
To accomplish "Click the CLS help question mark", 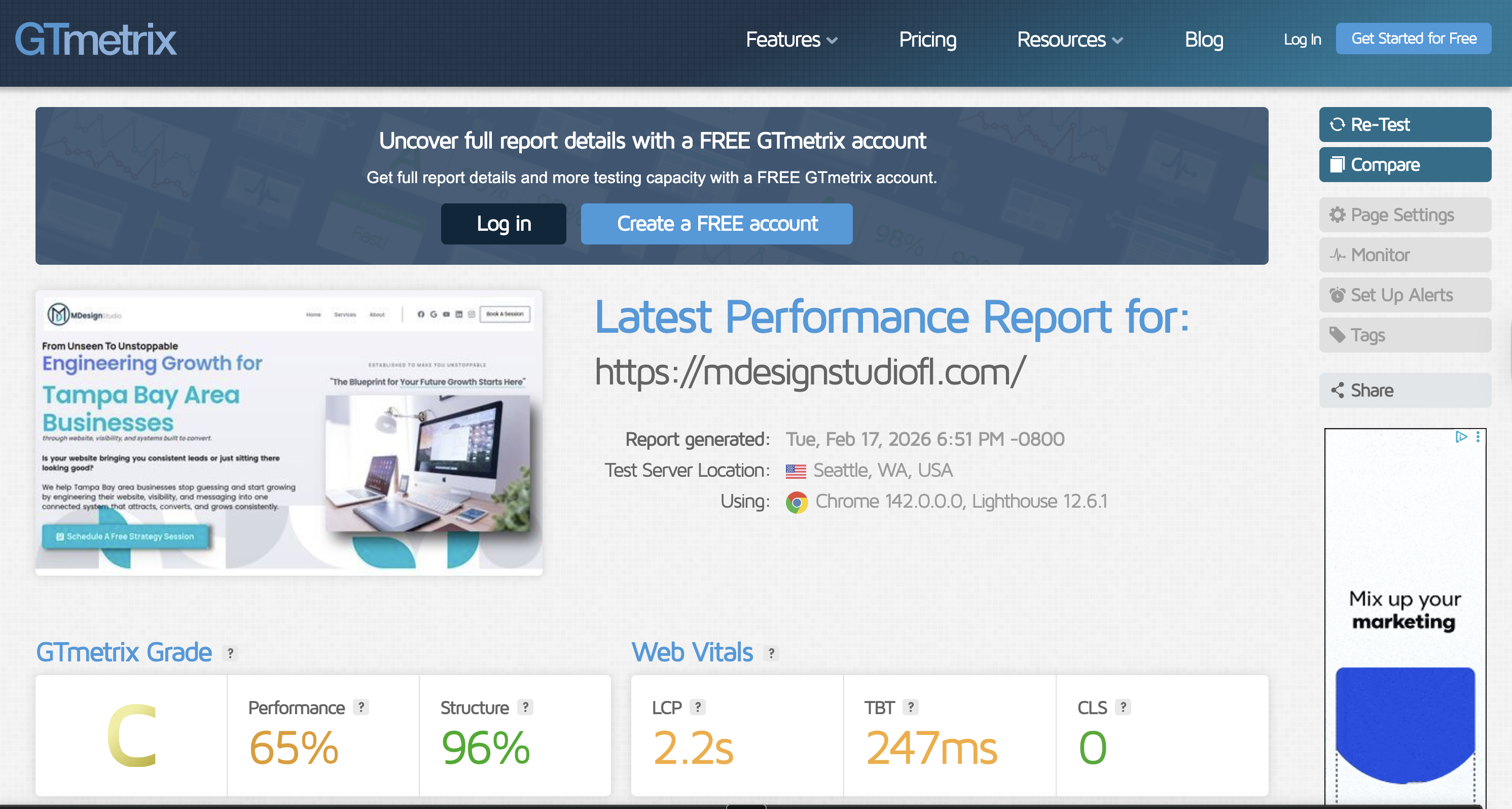I will click(x=1123, y=707).
